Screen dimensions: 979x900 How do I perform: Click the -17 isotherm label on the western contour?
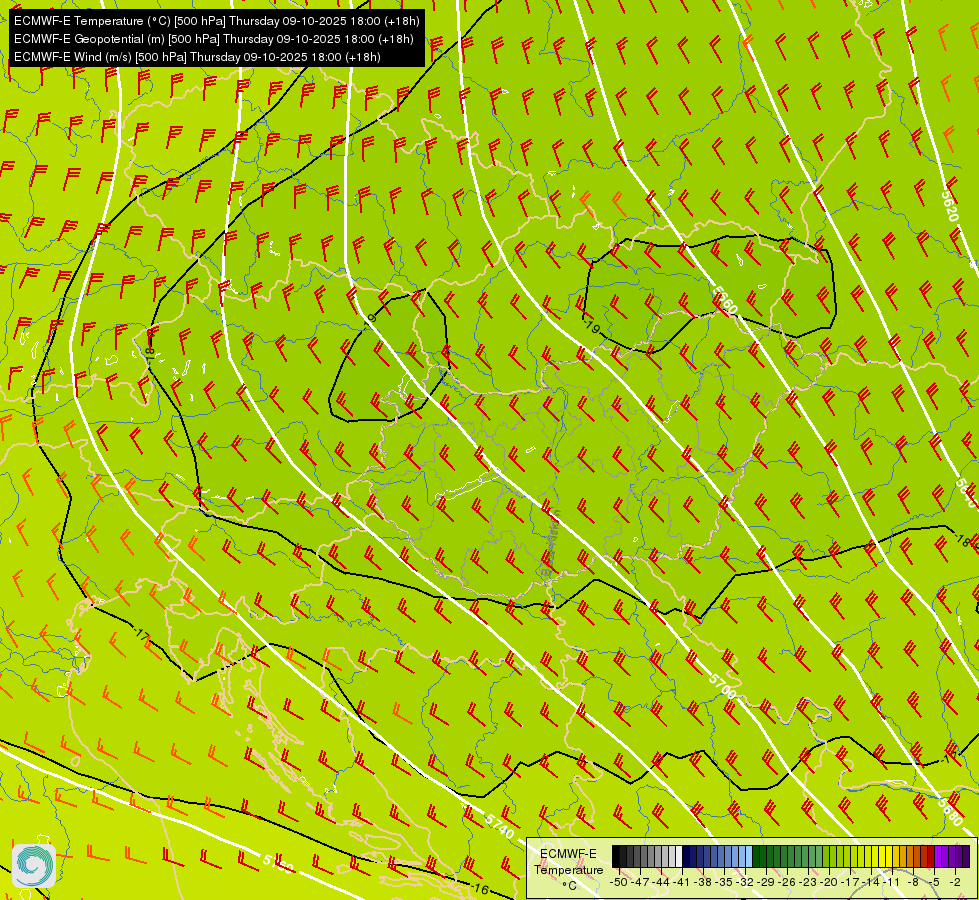click(141, 635)
